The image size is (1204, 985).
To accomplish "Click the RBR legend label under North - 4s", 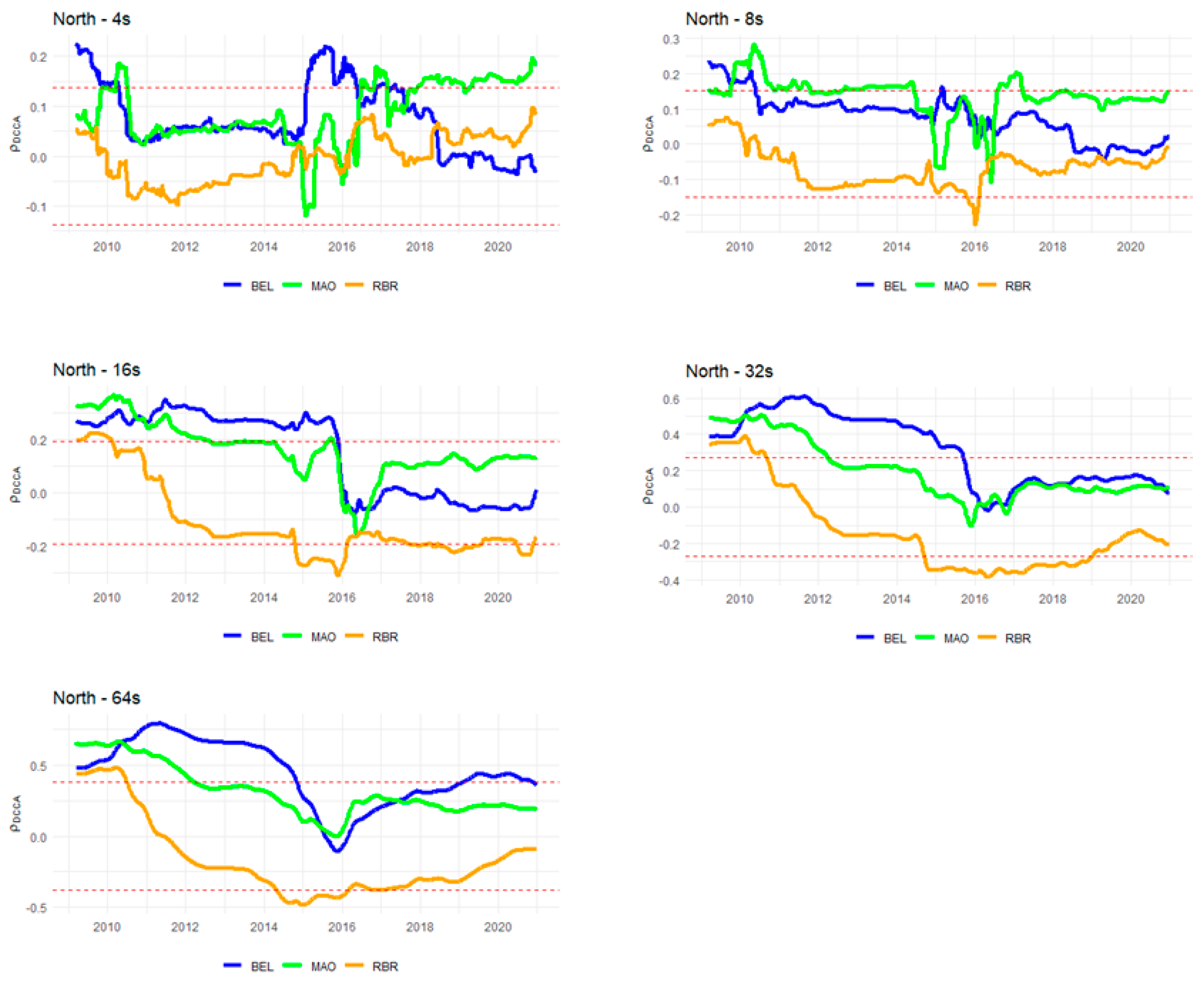I will pos(385,286).
